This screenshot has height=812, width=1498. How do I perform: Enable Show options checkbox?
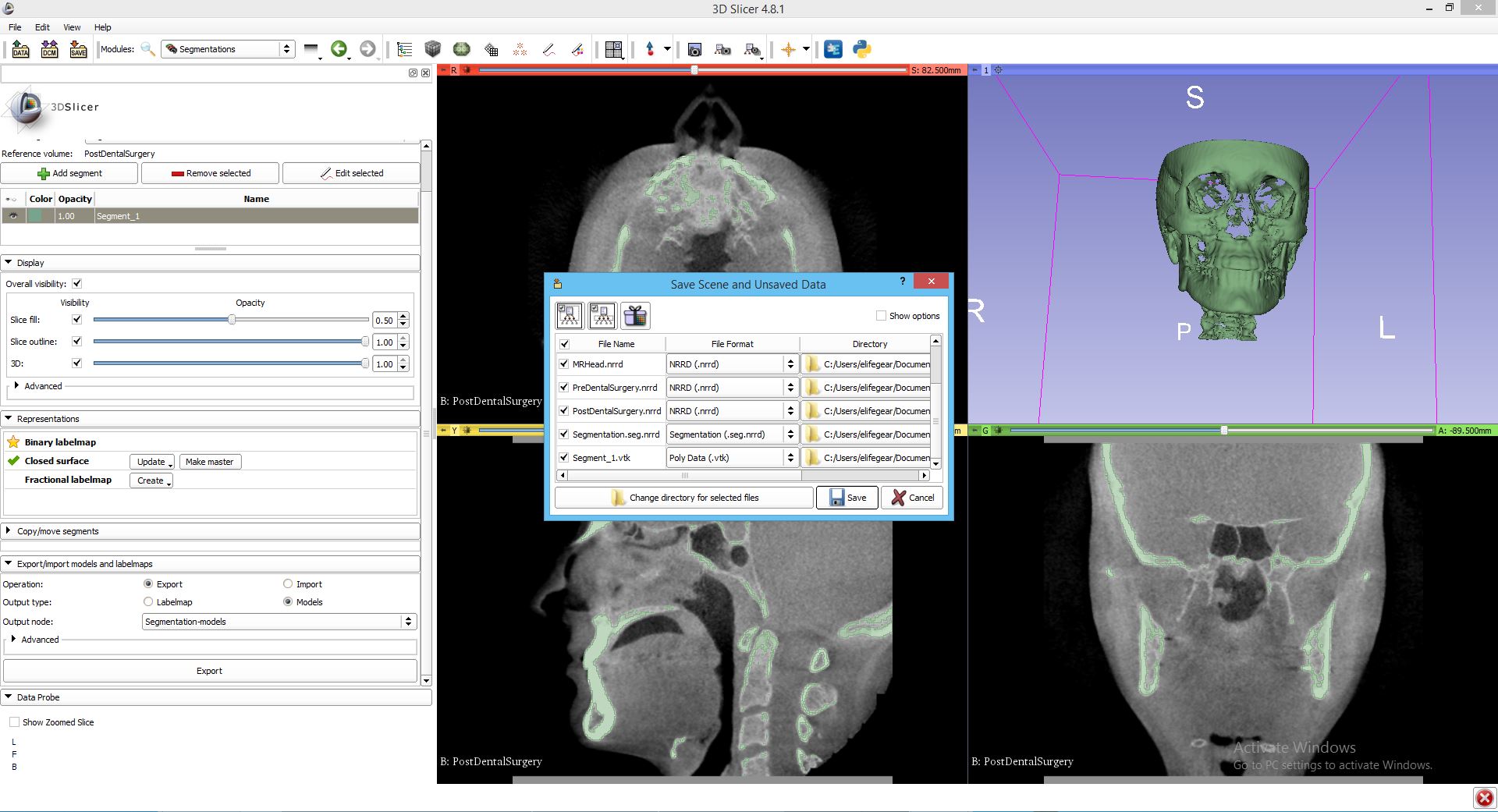click(881, 316)
